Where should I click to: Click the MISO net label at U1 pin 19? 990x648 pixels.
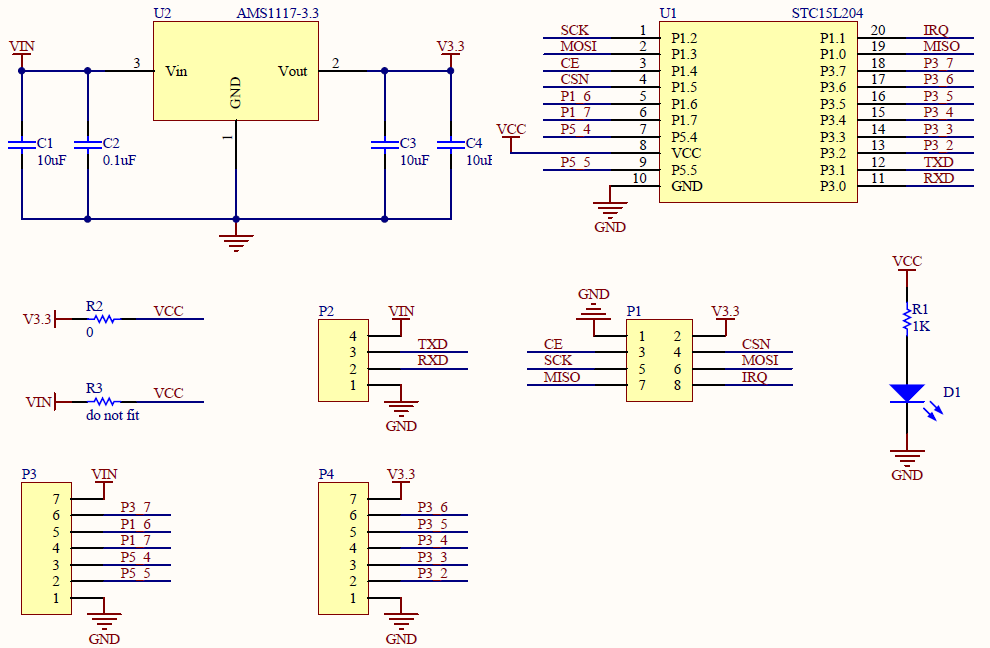pos(941,46)
